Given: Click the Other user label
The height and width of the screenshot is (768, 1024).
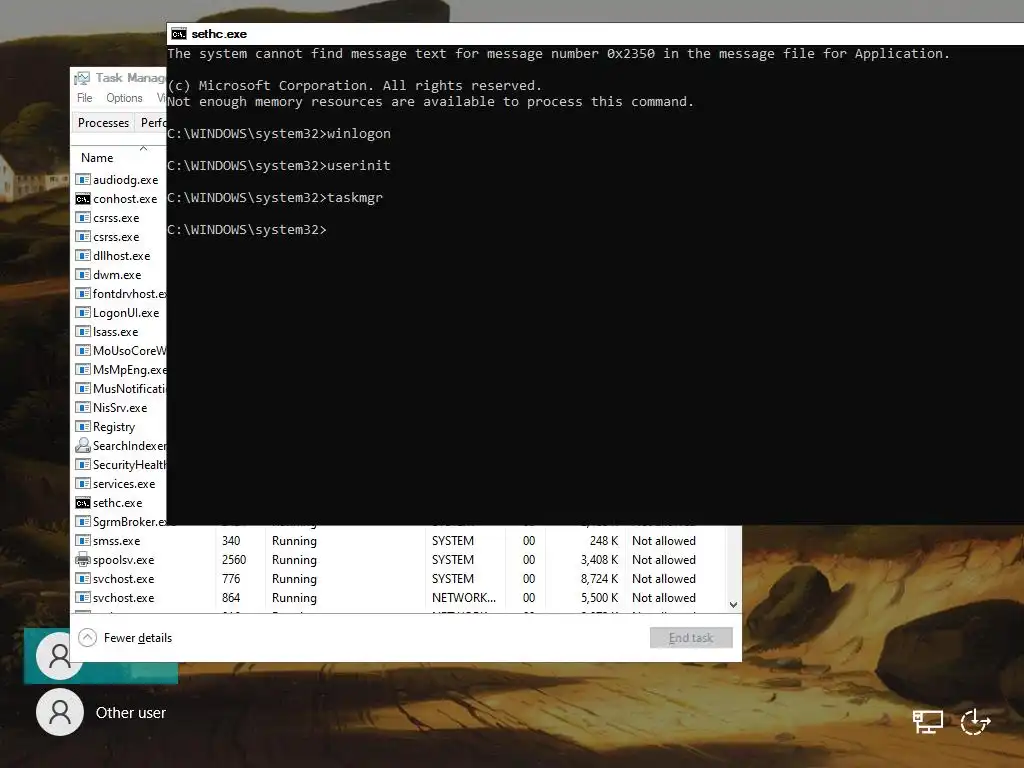Looking at the screenshot, I should (131, 712).
